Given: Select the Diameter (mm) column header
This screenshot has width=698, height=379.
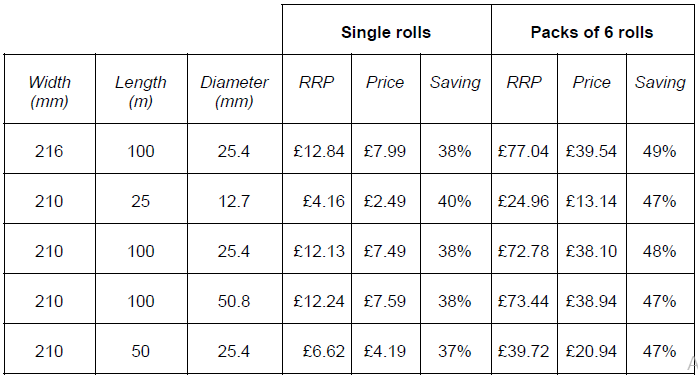Looking at the screenshot, I should pos(235,89).
